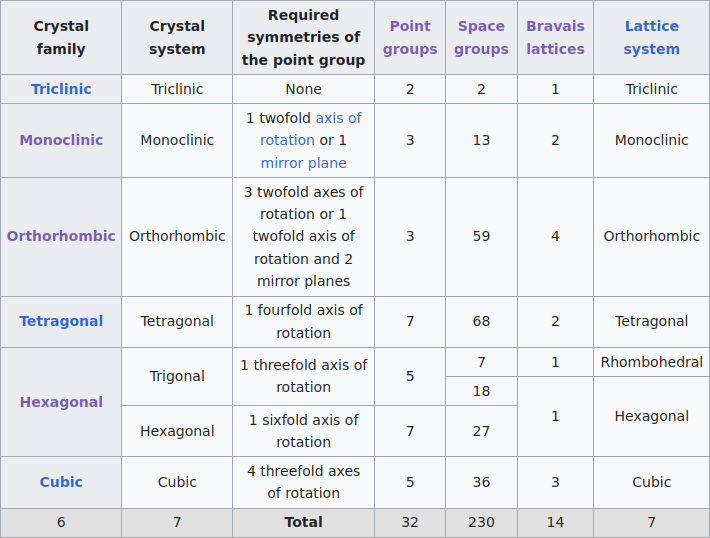Open the Lattice system header link
The height and width of the screenshot is (538, 710).
tap(651, 37)
